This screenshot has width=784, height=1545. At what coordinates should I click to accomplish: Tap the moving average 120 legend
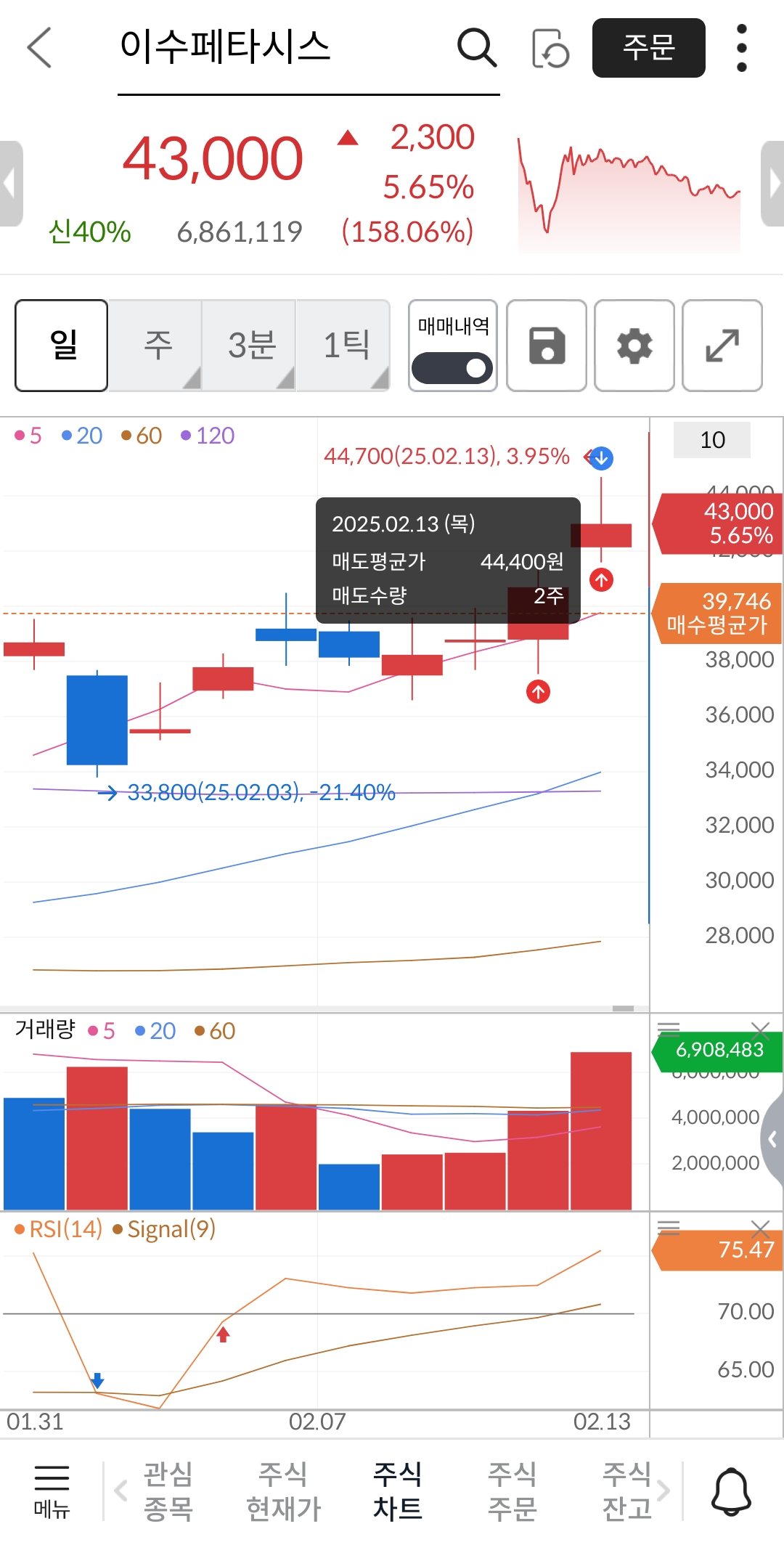pyautogui.click(x=208, y=436)
